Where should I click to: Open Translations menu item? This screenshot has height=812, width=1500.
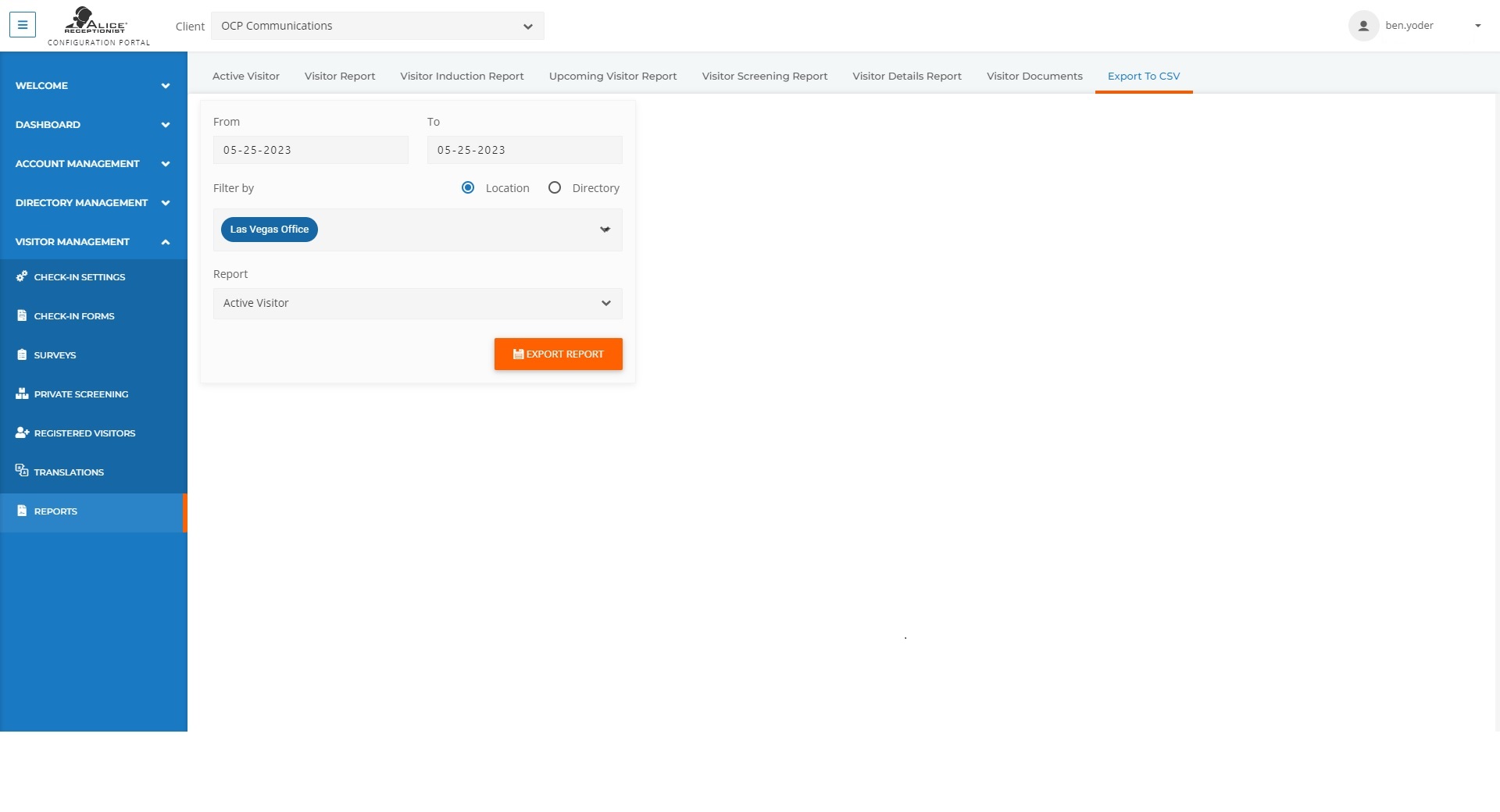(x=94, y=472)
